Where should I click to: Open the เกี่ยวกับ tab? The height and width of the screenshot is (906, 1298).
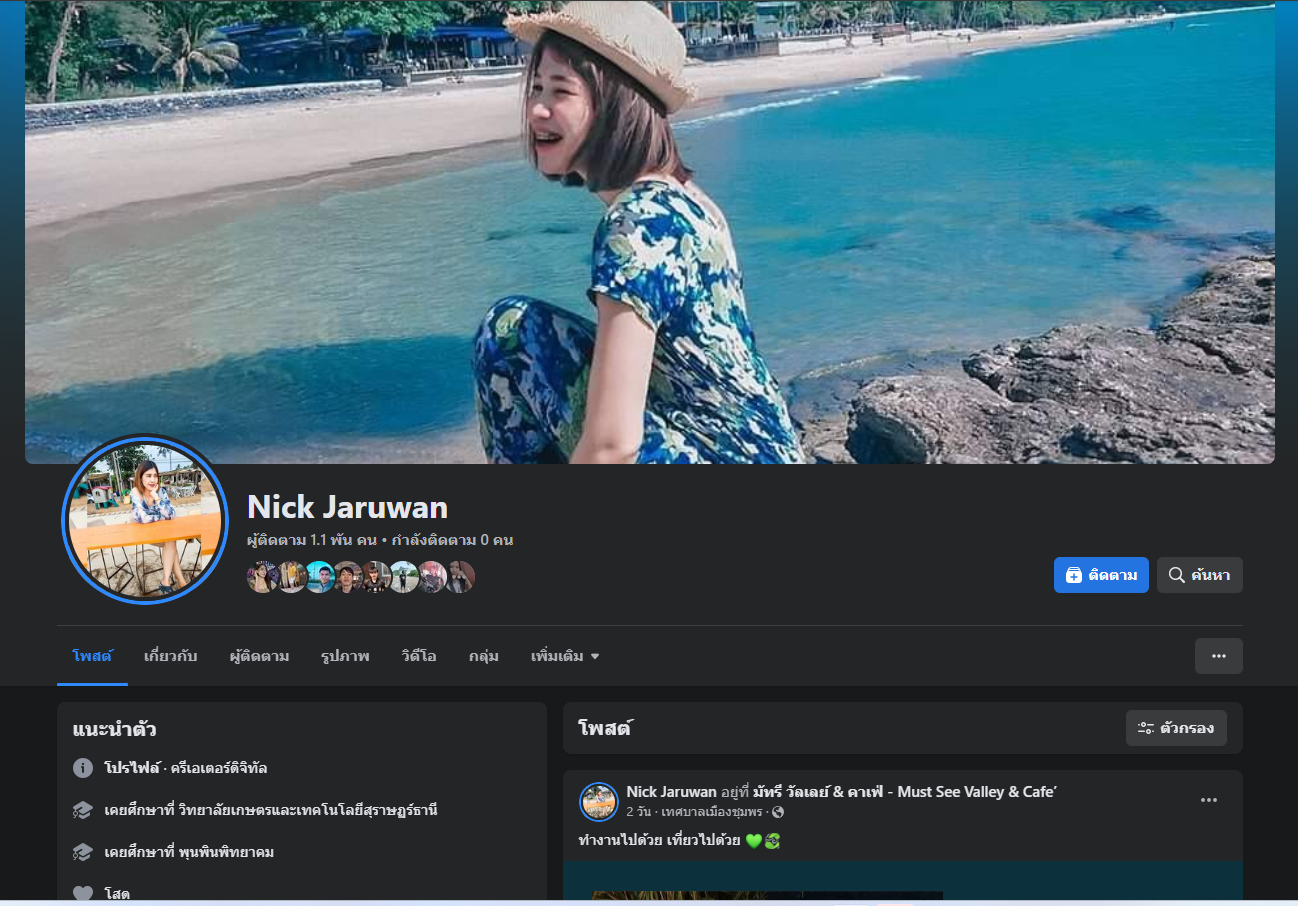(170, 656)
